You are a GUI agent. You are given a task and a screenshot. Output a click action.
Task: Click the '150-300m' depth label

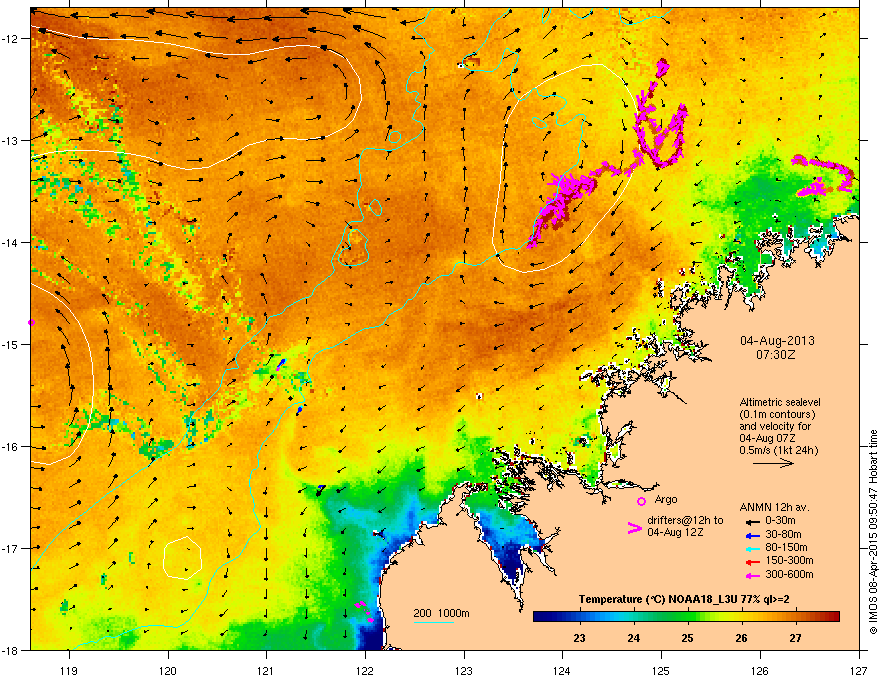click(789, 560)
